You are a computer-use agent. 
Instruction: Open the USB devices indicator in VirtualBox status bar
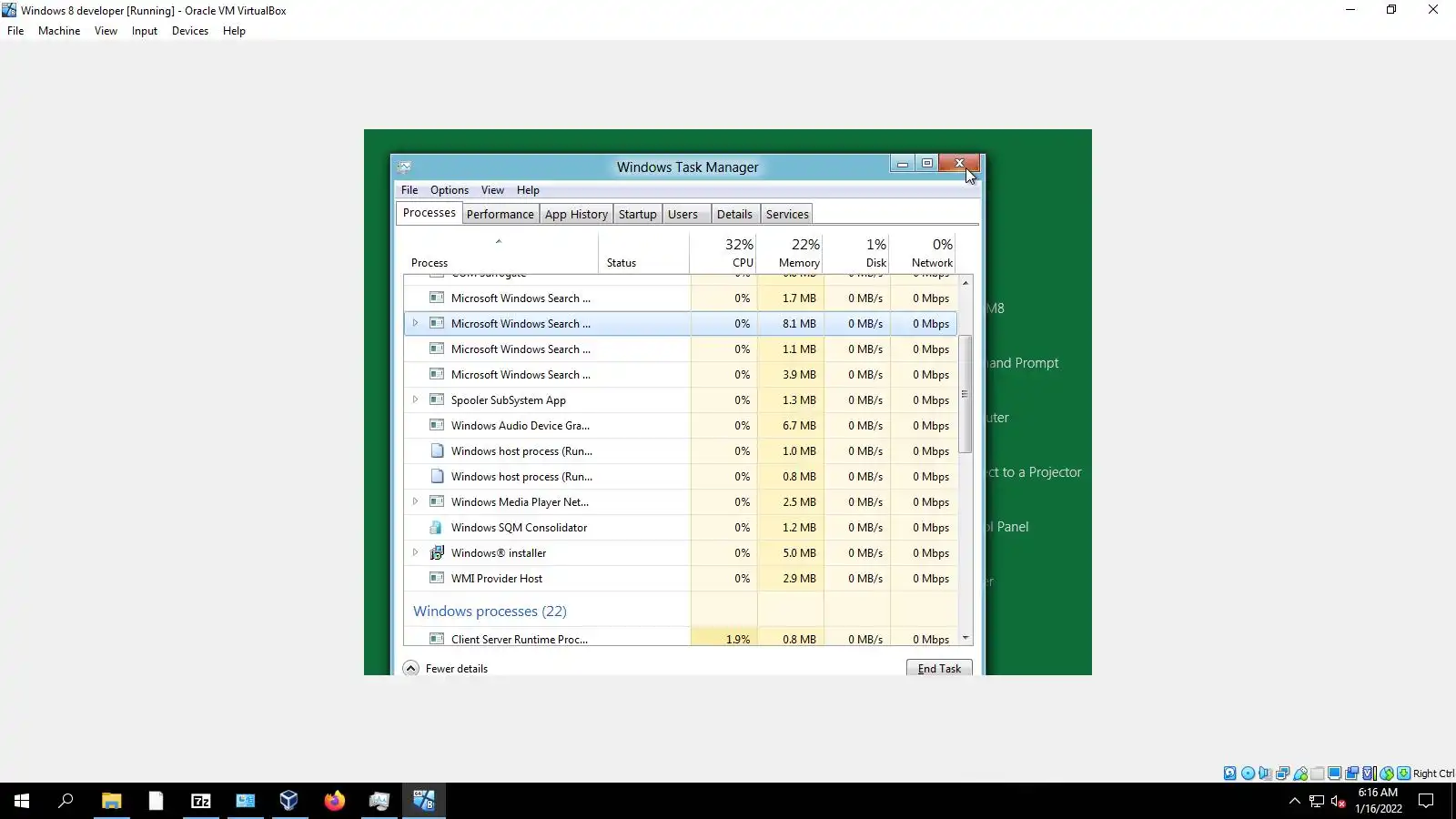[1300, 773]
